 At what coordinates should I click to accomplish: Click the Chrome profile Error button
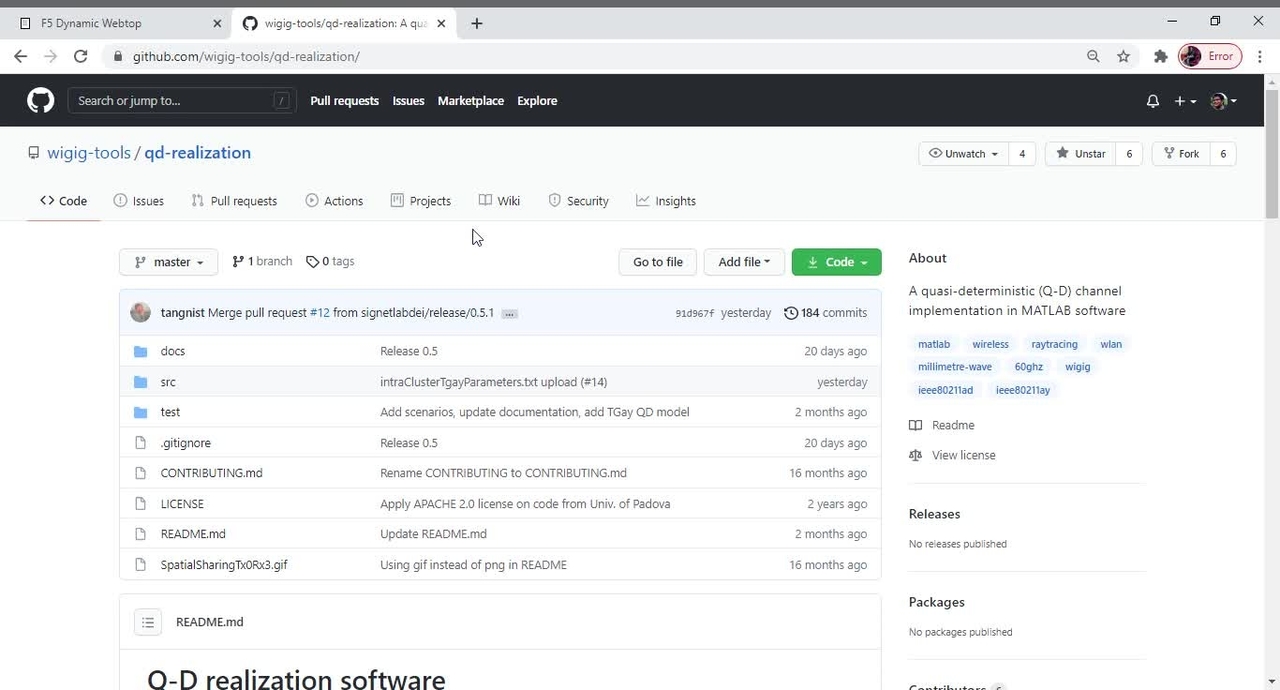1210,56
